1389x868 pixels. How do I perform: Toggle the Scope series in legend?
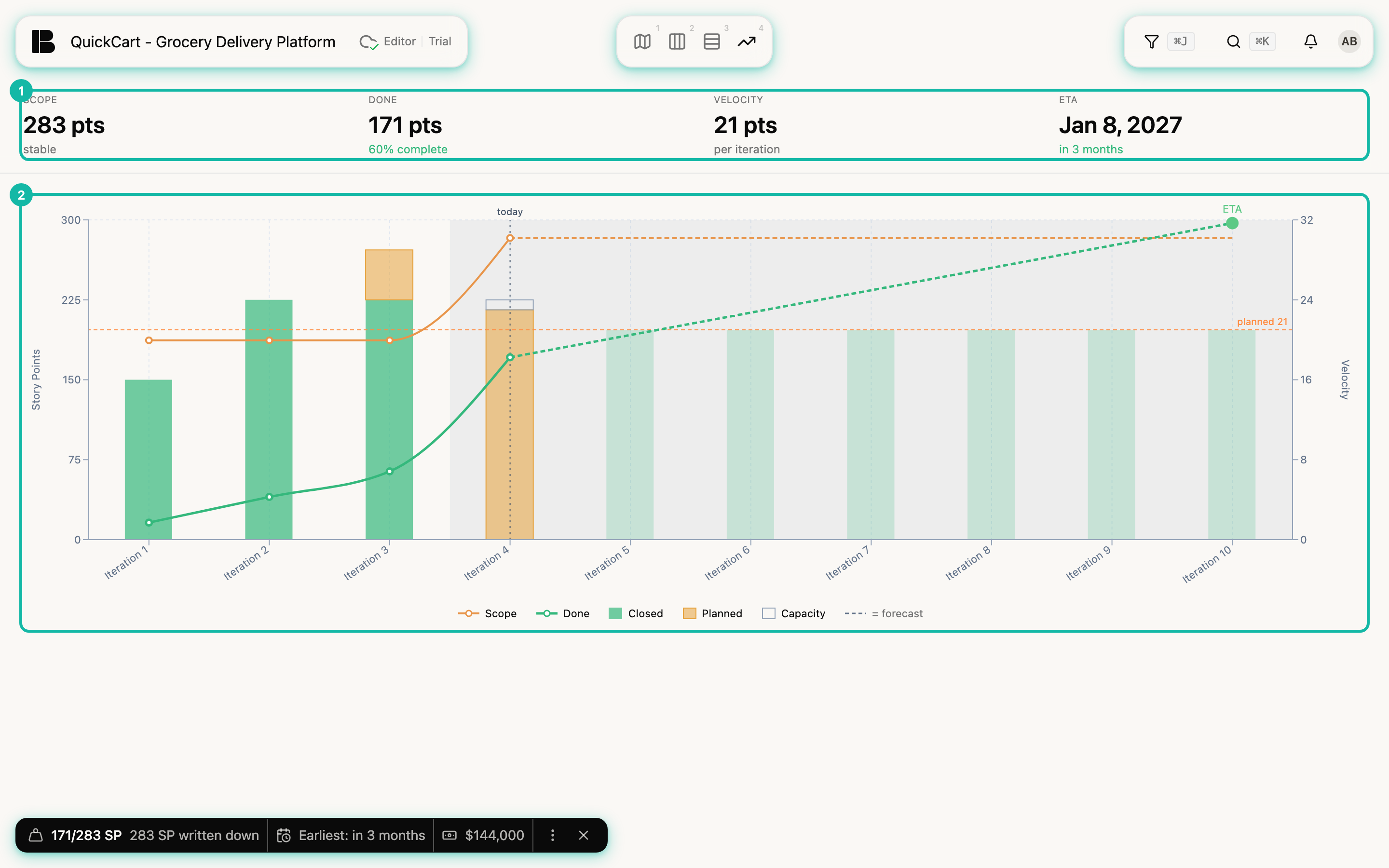(487, 614)
